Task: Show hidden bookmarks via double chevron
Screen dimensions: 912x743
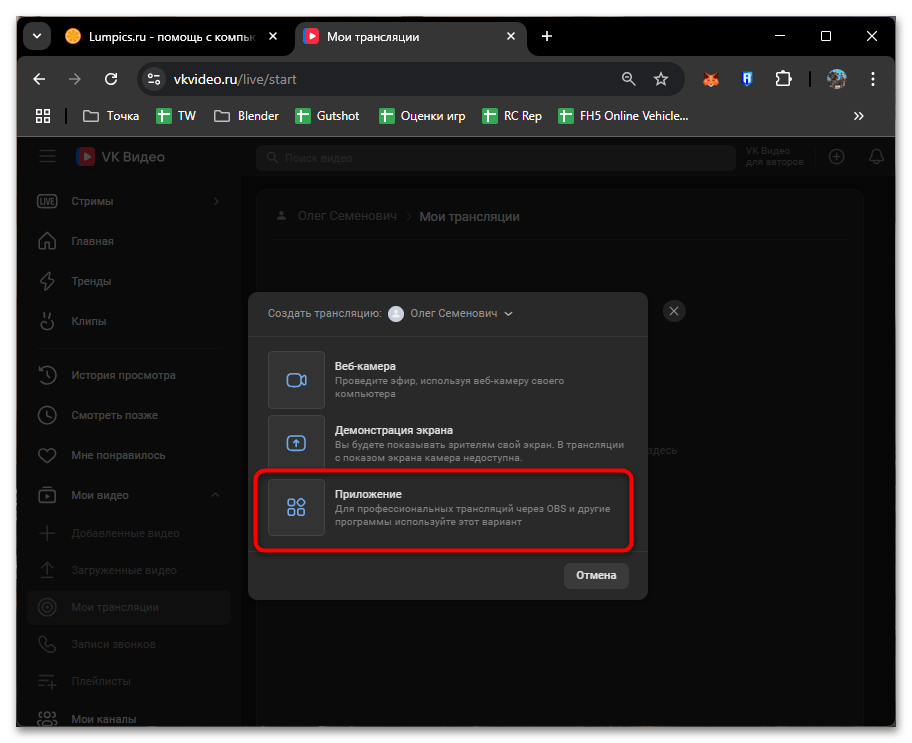Action: point(858,116)
